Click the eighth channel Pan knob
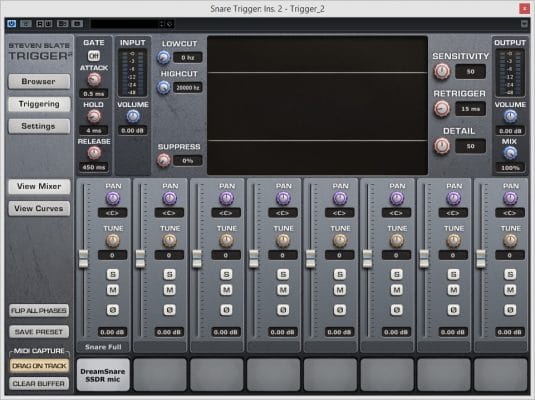This screenshot has height=400, width=535. tap(510, 198)
